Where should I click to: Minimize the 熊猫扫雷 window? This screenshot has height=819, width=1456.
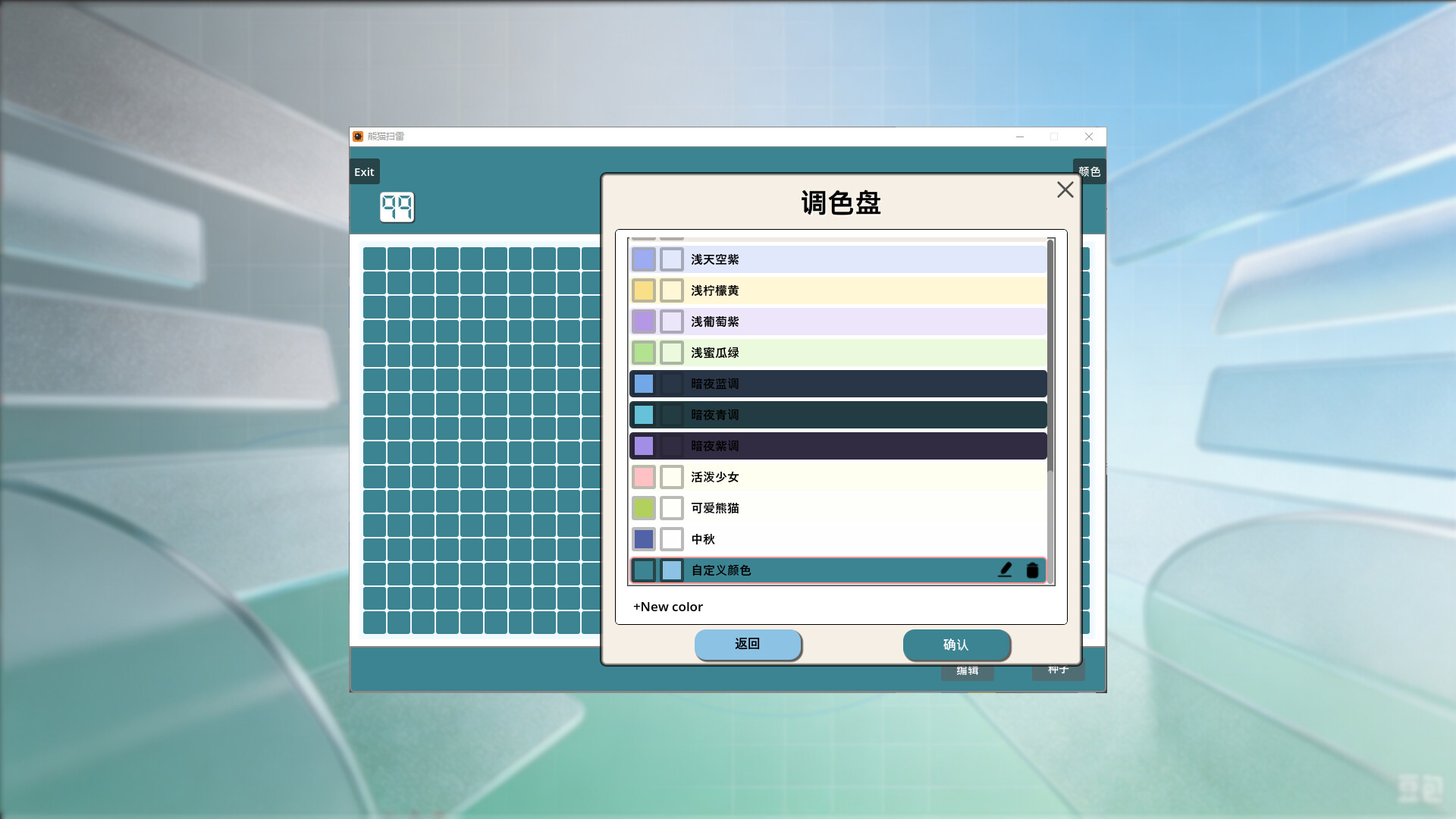(x=1020, y=136)
